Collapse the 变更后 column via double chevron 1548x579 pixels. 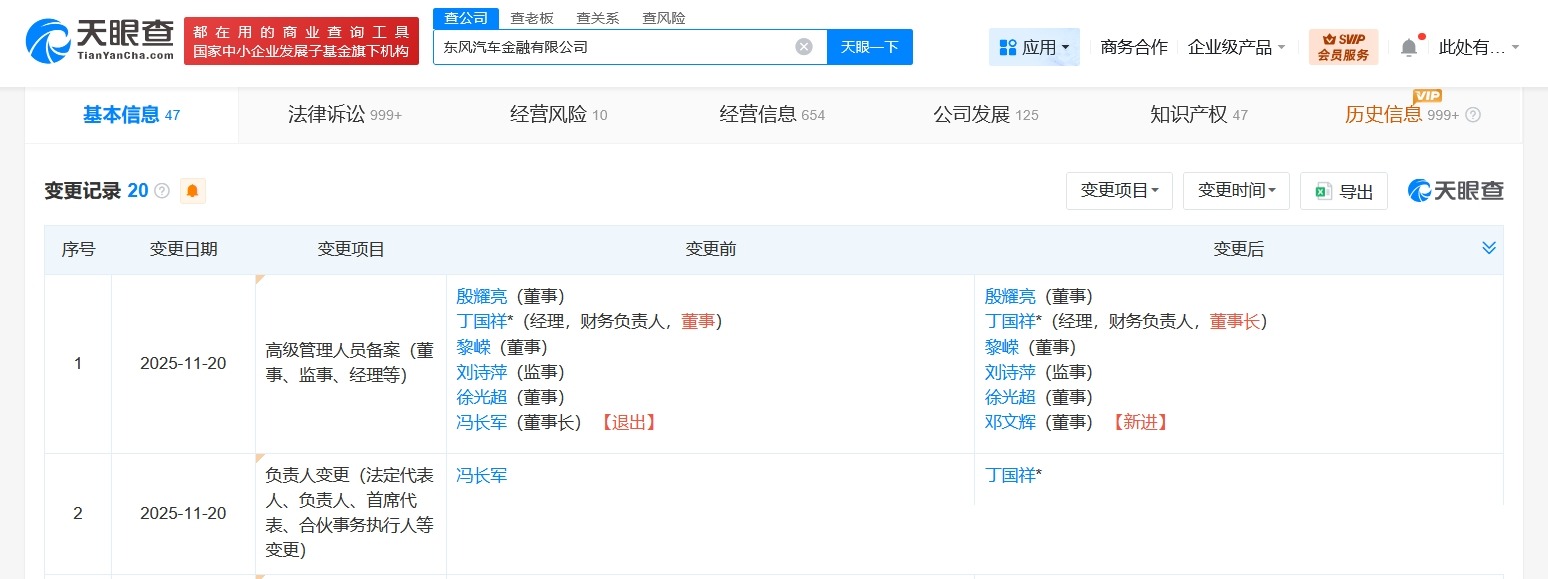tap(1489, 247)
